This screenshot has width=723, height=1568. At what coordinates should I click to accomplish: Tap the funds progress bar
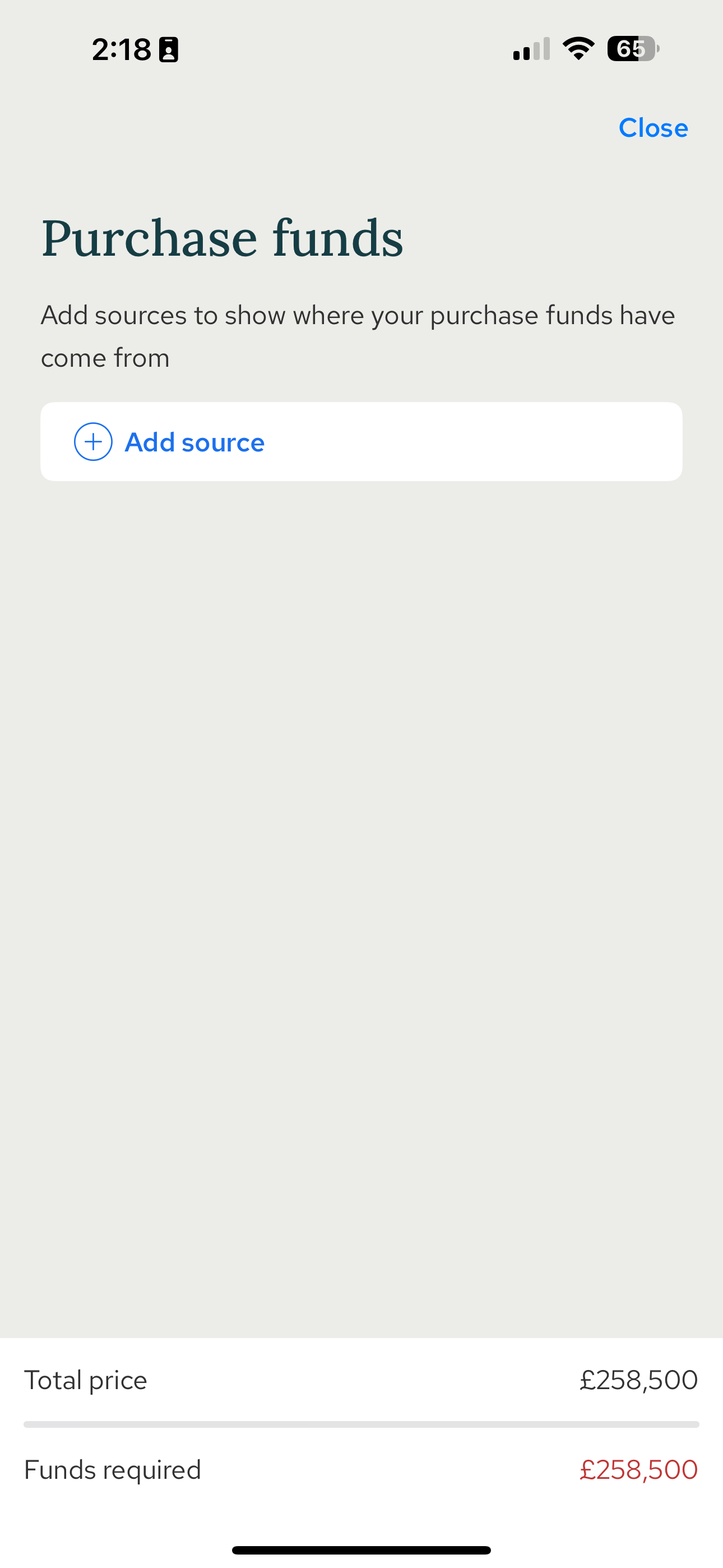[361, 1424]
